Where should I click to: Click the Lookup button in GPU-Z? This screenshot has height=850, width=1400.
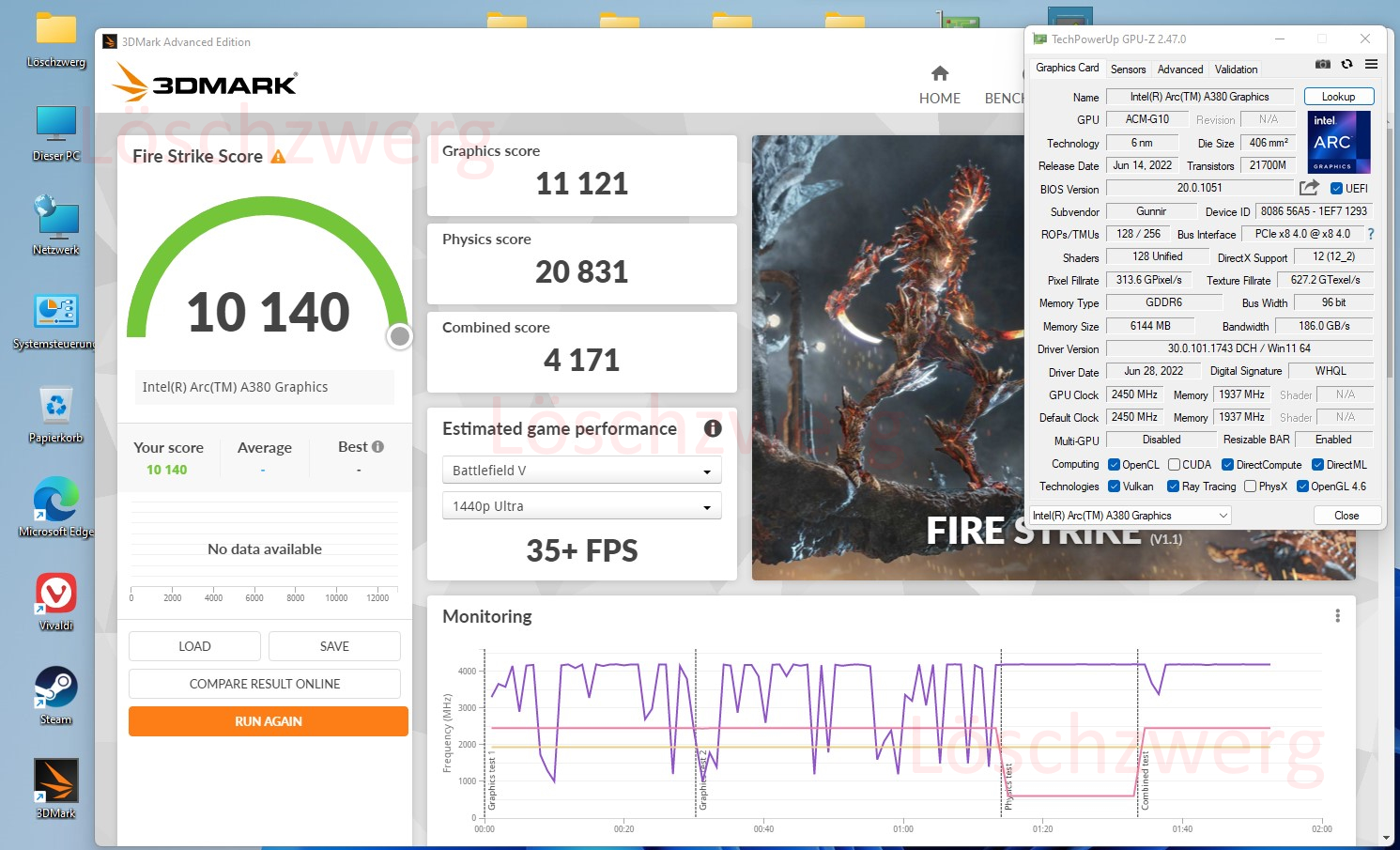click(1338, 97)
